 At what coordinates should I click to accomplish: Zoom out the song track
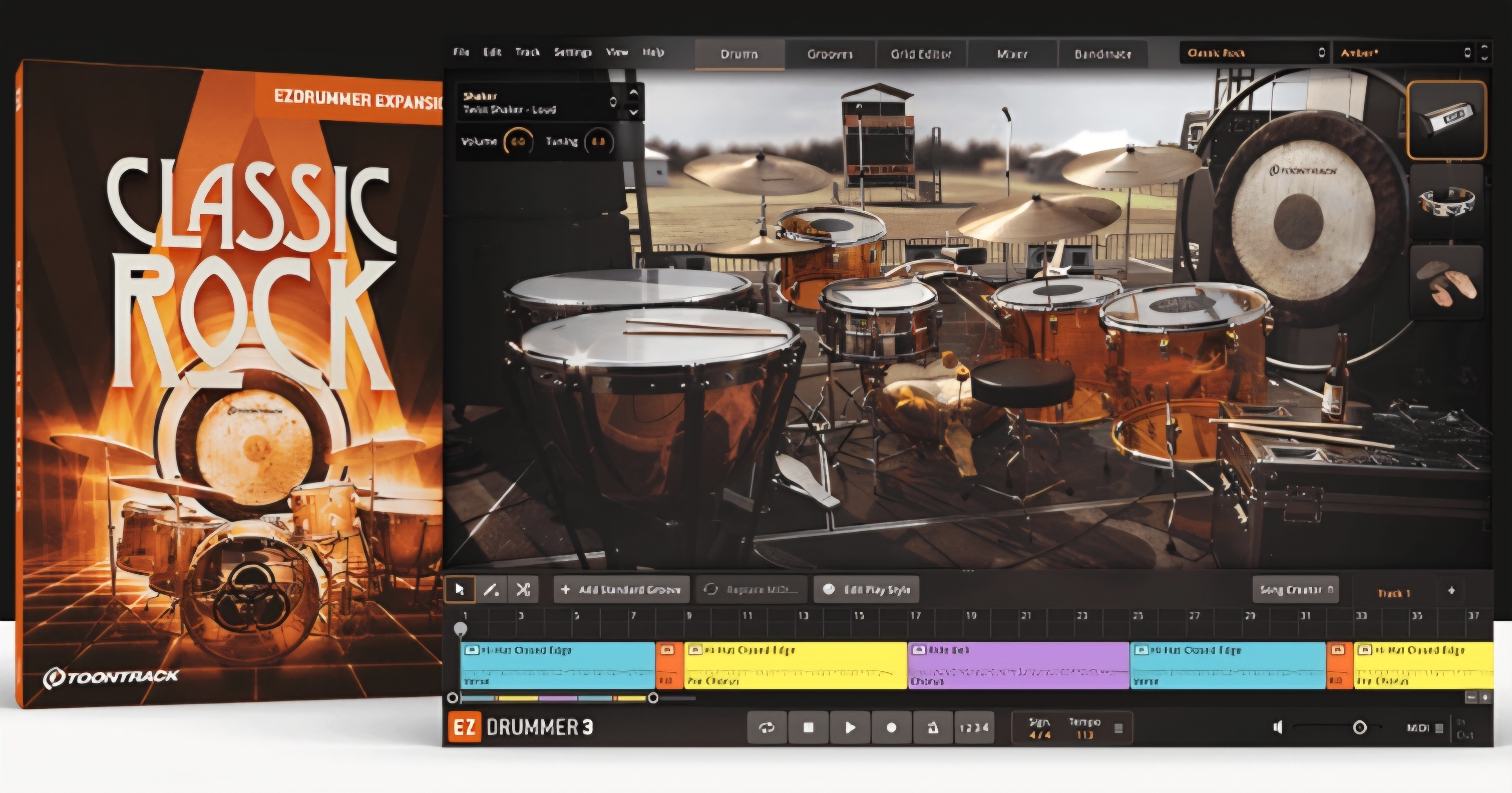(1471, 697)
